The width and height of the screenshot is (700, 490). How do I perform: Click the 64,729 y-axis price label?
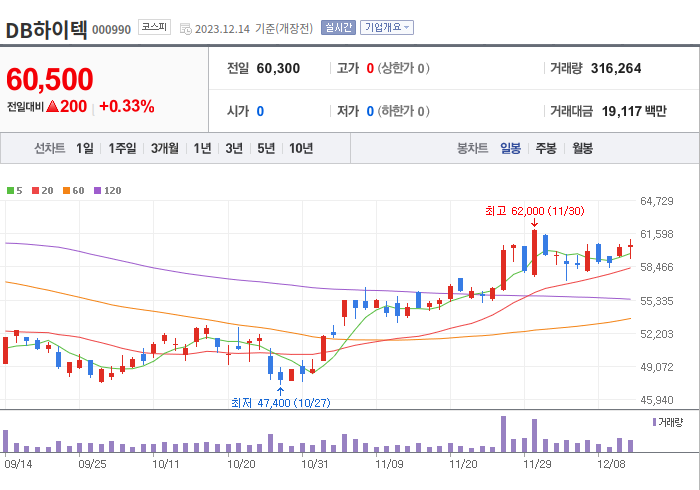tap(656, 201)
